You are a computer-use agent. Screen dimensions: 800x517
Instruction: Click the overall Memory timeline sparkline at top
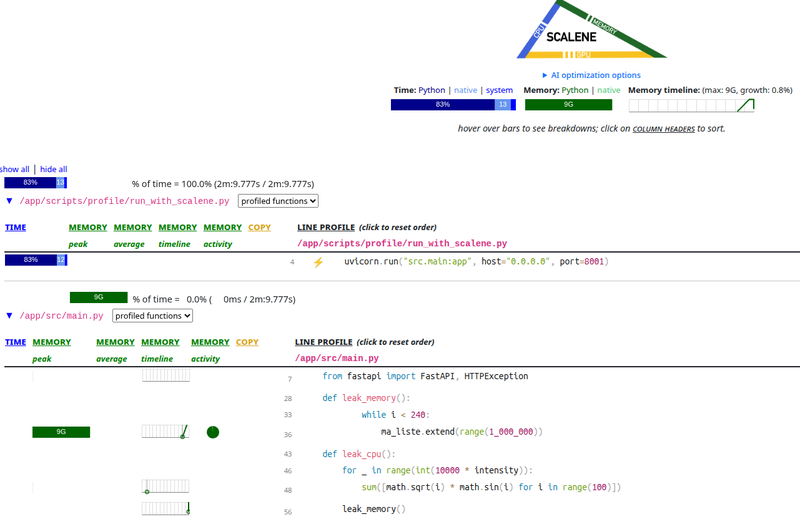[691, 105]
